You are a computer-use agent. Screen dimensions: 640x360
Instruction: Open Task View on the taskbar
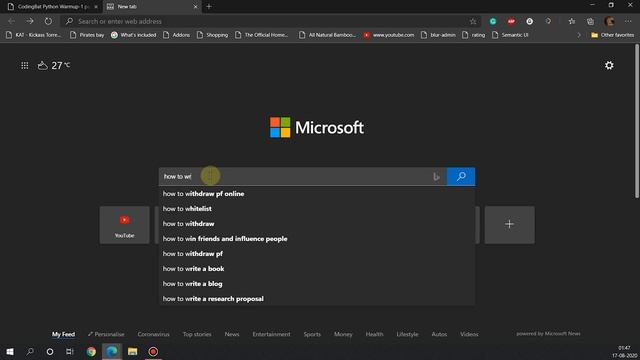pos(70,351)
